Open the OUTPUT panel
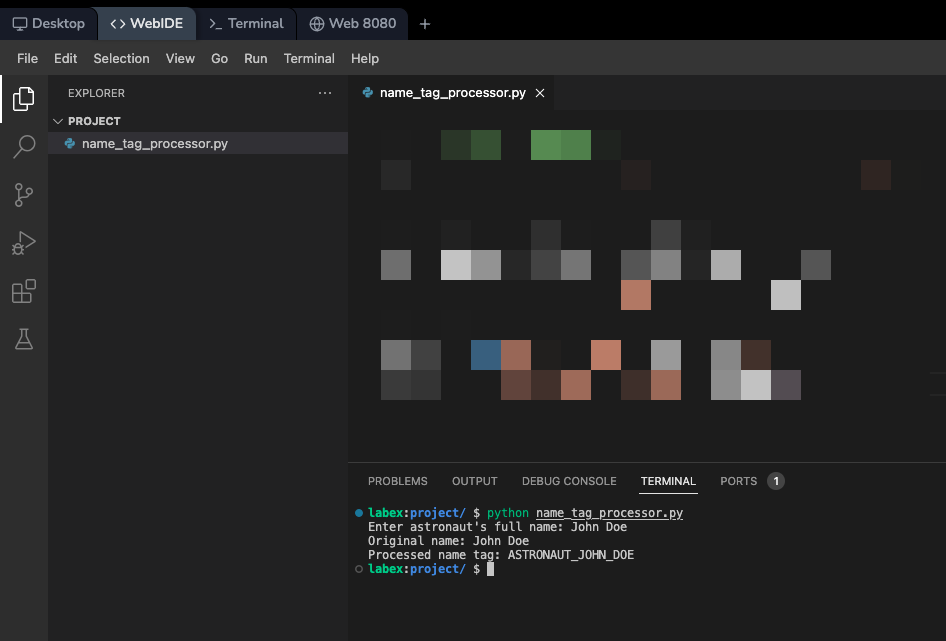 click(474, 481)
